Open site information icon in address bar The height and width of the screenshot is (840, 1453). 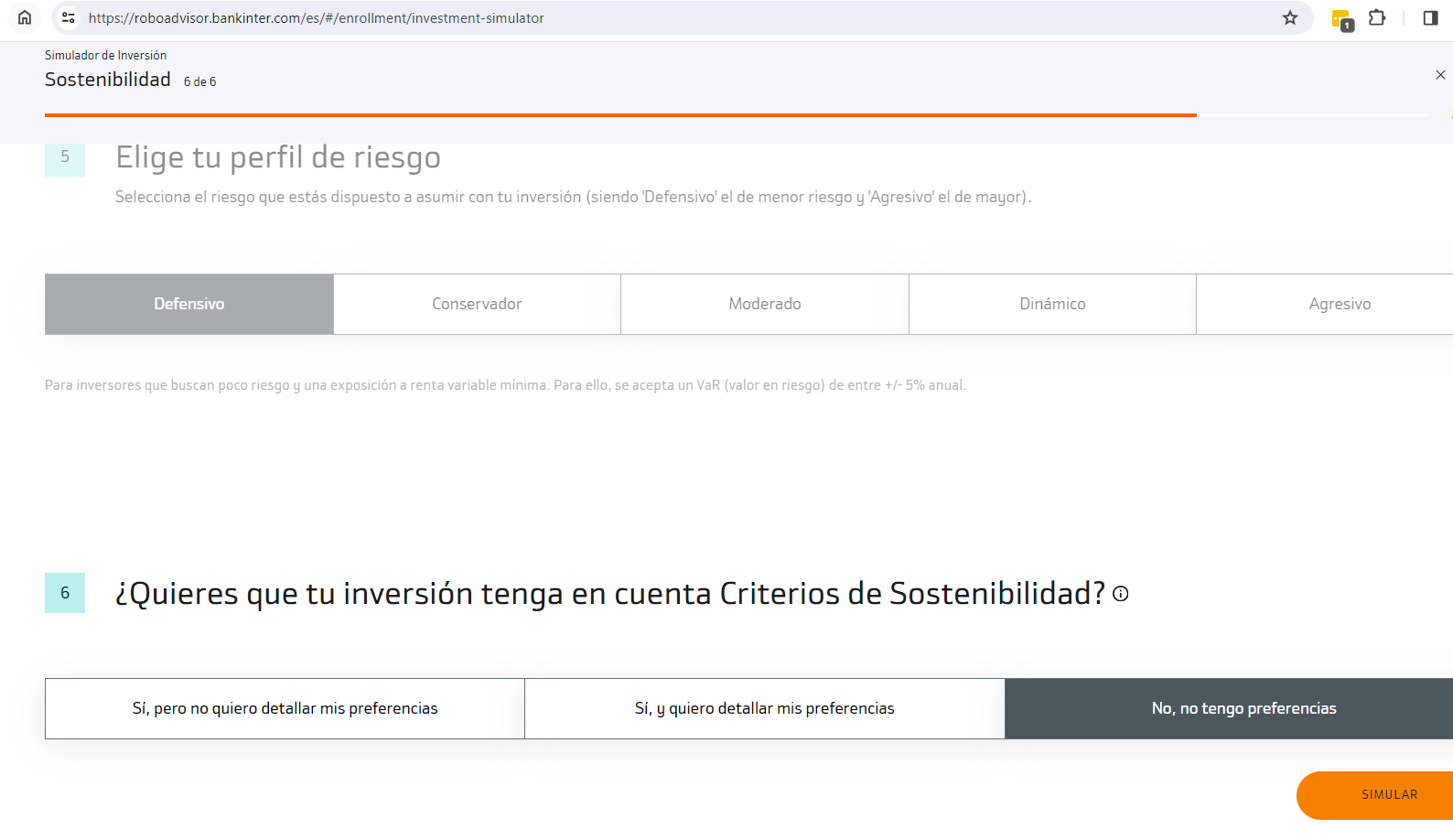(x=68, y=17)
